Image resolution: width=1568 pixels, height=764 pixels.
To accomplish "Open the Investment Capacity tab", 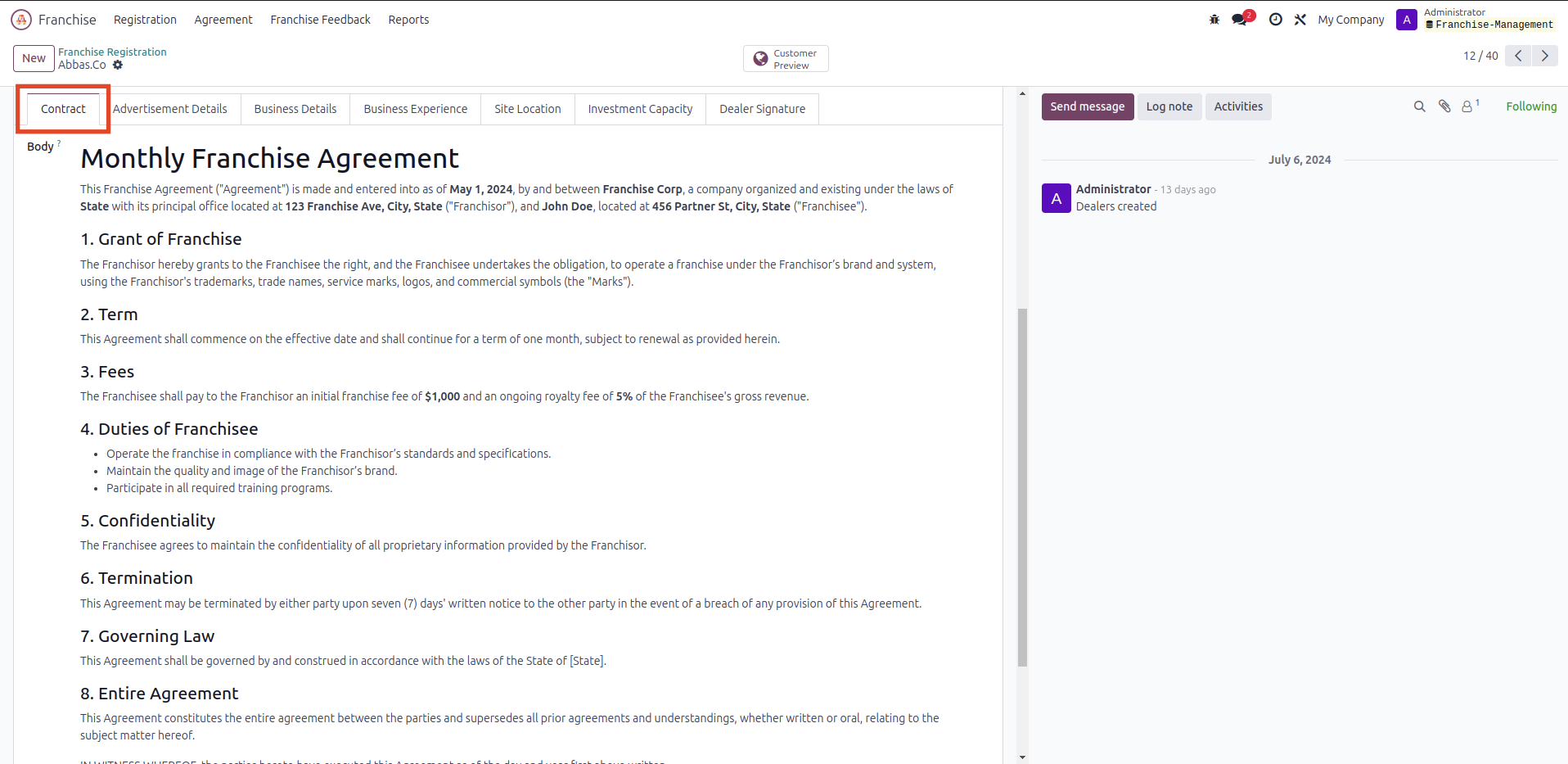I will click(640, 109).
